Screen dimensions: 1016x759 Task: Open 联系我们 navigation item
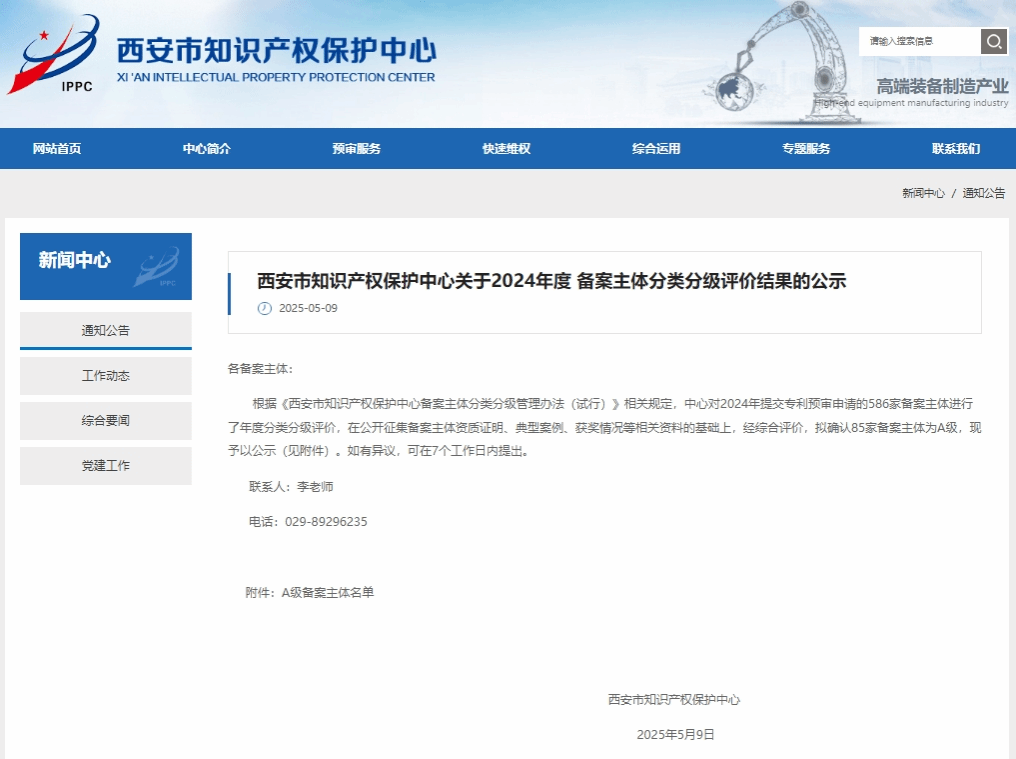click(x=956, y=148)
